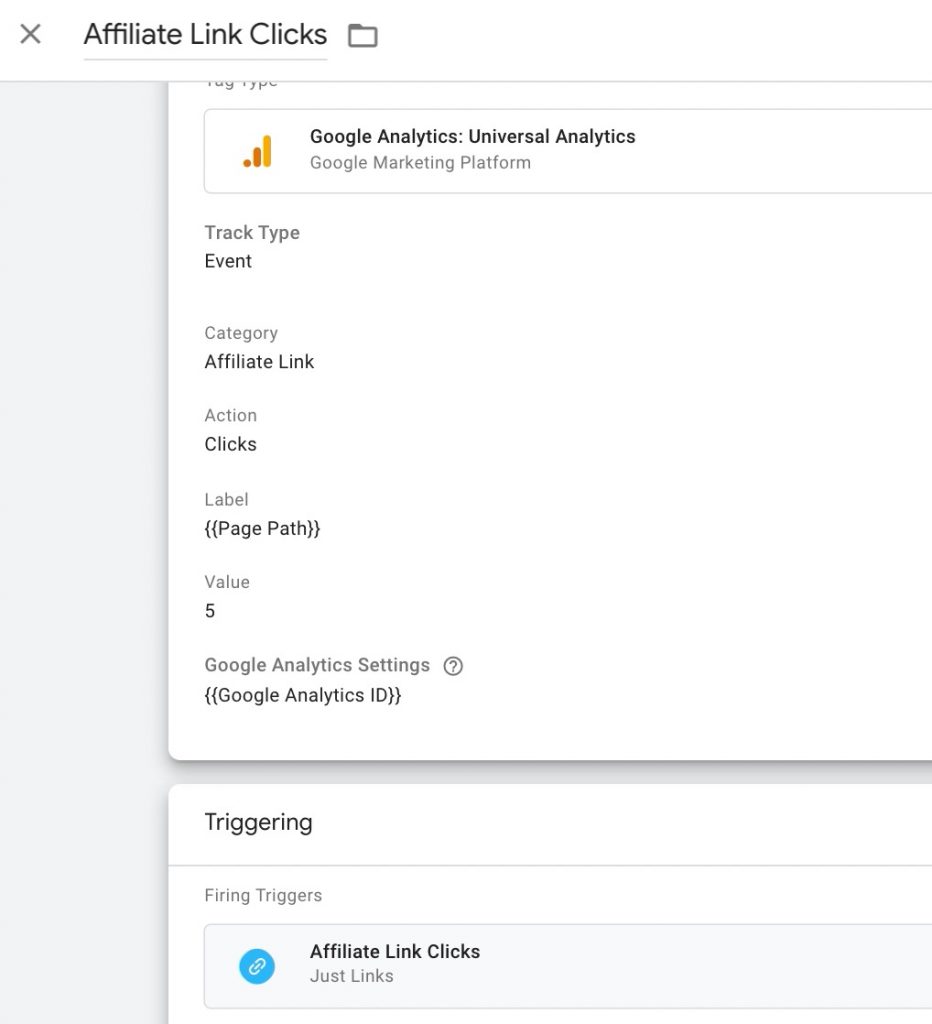Click the Google Analytics Universal Analytics logo icon
The image size is (932, 1024).
pos(256,149)
